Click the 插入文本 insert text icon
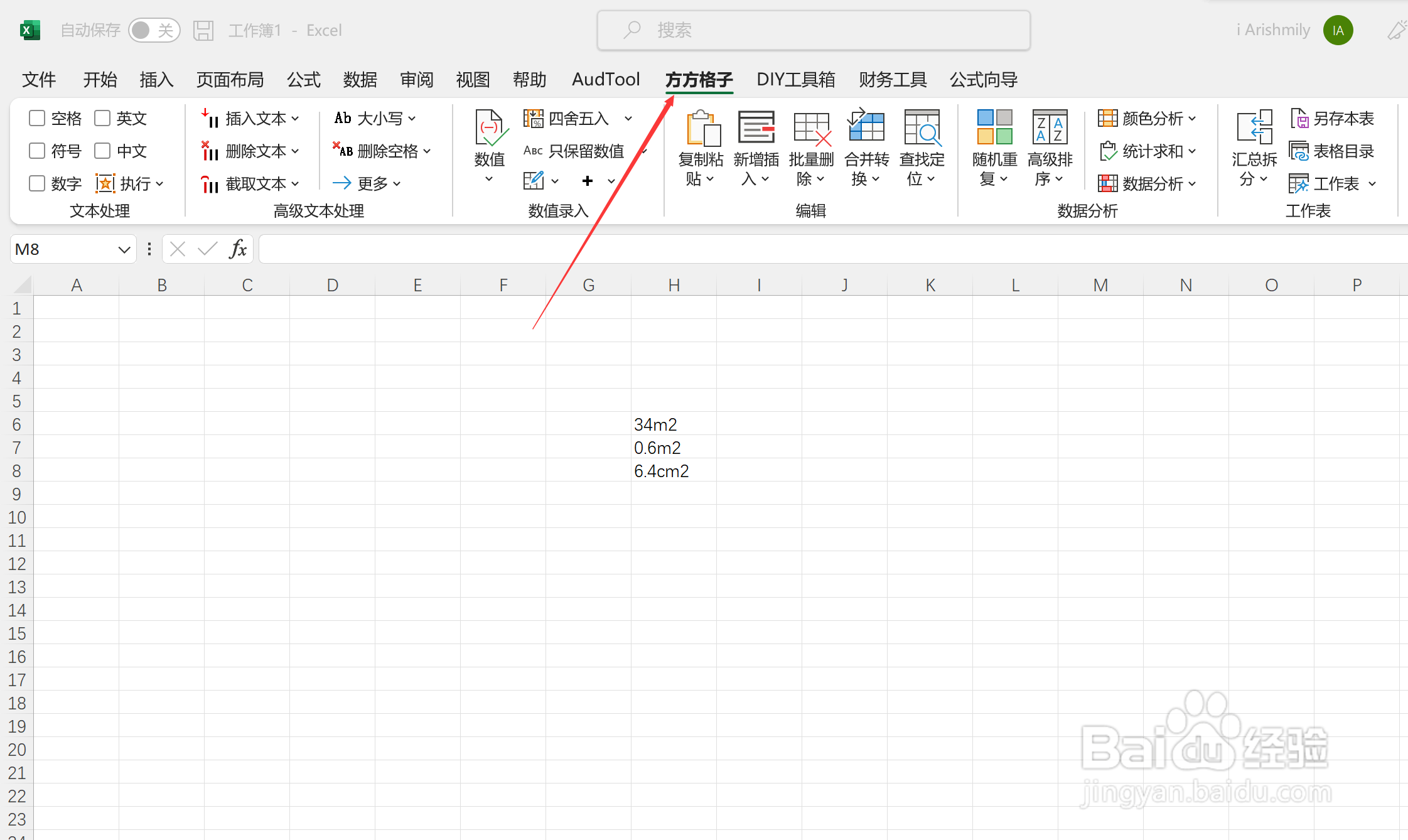Image resolution: width=1408 pixels, height=840 pixels. click(210, 118)
